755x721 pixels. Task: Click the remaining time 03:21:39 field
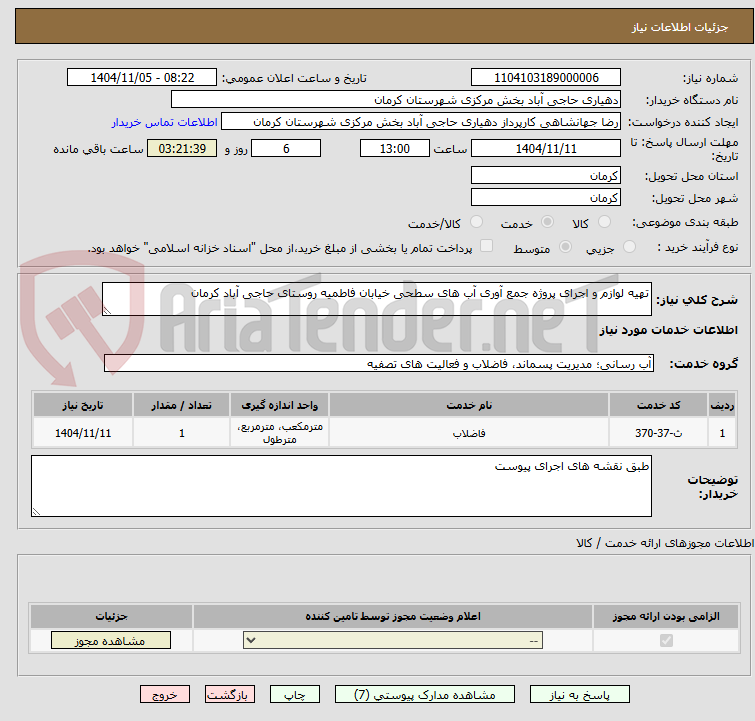pyautogui.click(x=182, y=148)
